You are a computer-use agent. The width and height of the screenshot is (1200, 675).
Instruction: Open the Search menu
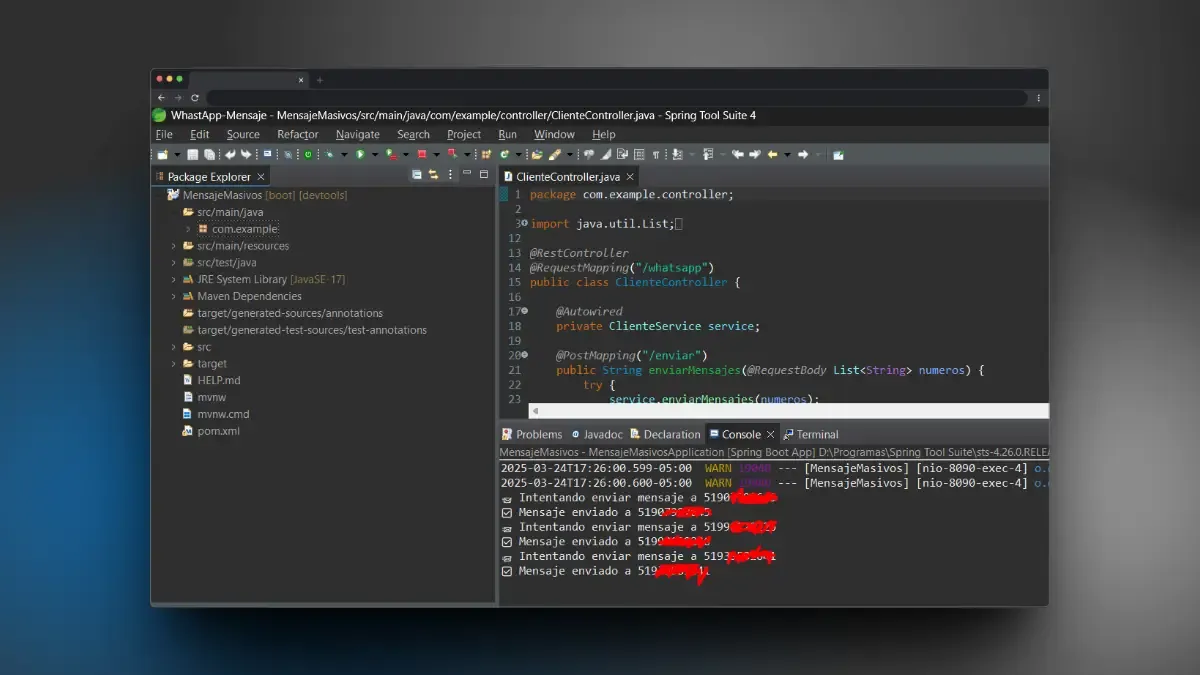(413, 134)
